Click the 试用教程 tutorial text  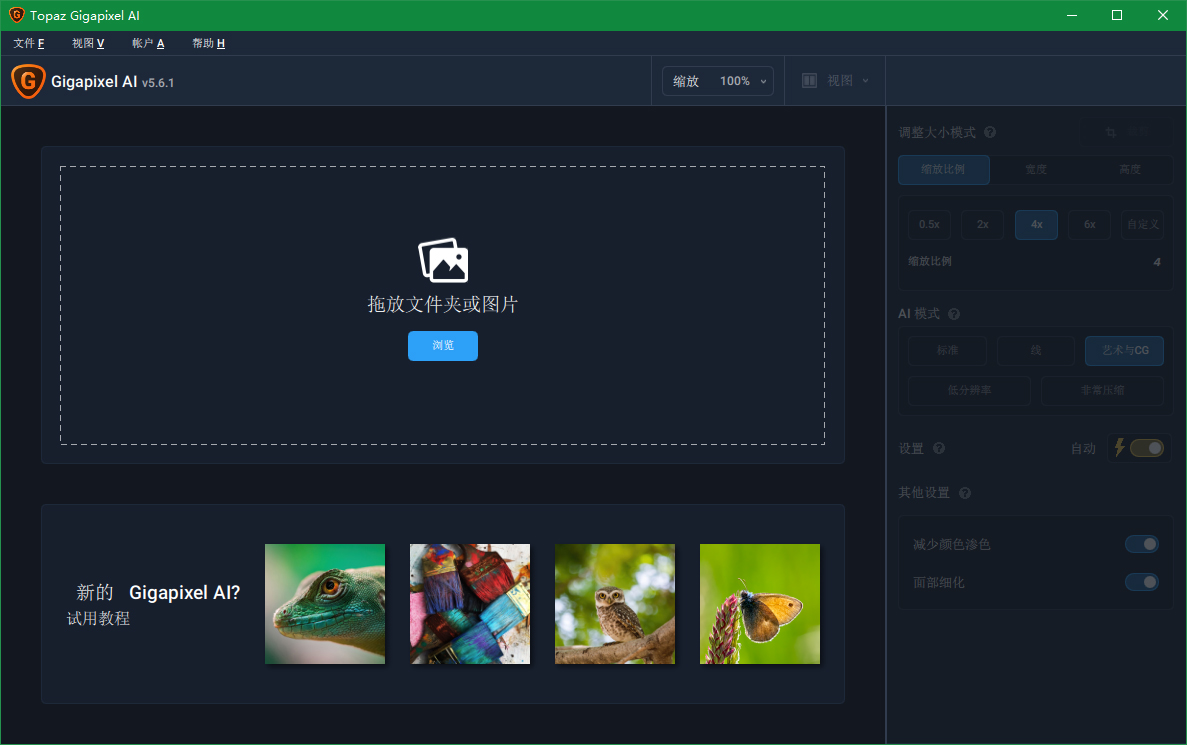[x=98, y=619]
